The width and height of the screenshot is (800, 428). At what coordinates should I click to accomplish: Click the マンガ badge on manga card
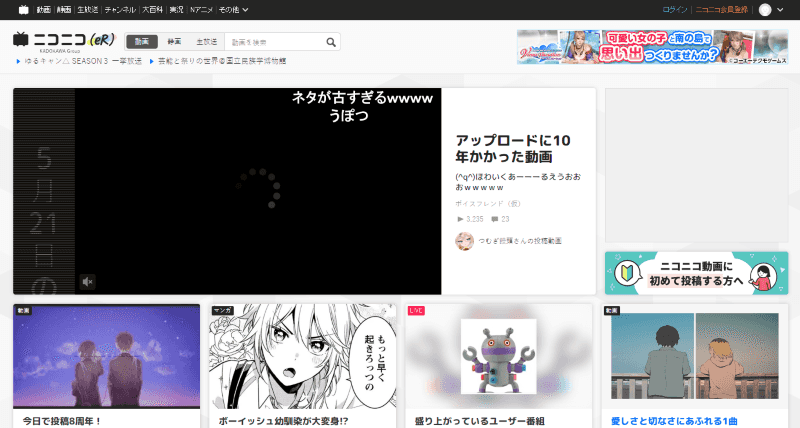[x=222, y=310]
